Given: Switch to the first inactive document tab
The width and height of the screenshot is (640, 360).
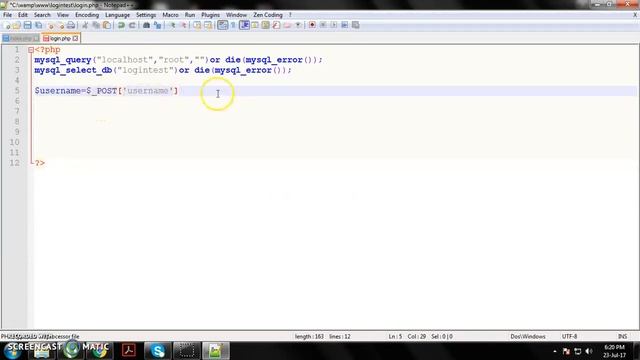Looking at the screenshot, I should pyautogui.click(x=20, y=38).
